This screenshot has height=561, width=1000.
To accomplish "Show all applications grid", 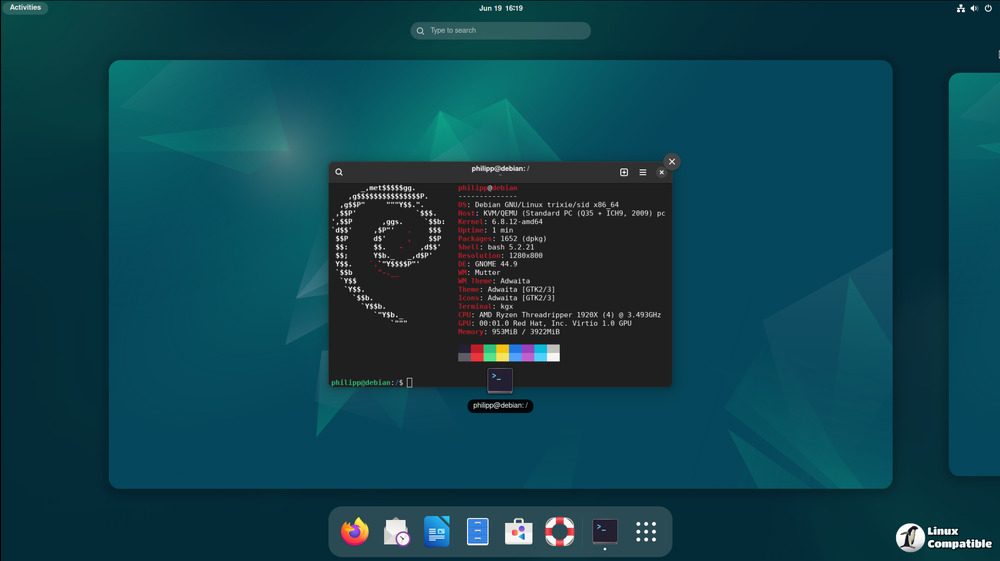I will click(x=646, y=532).
